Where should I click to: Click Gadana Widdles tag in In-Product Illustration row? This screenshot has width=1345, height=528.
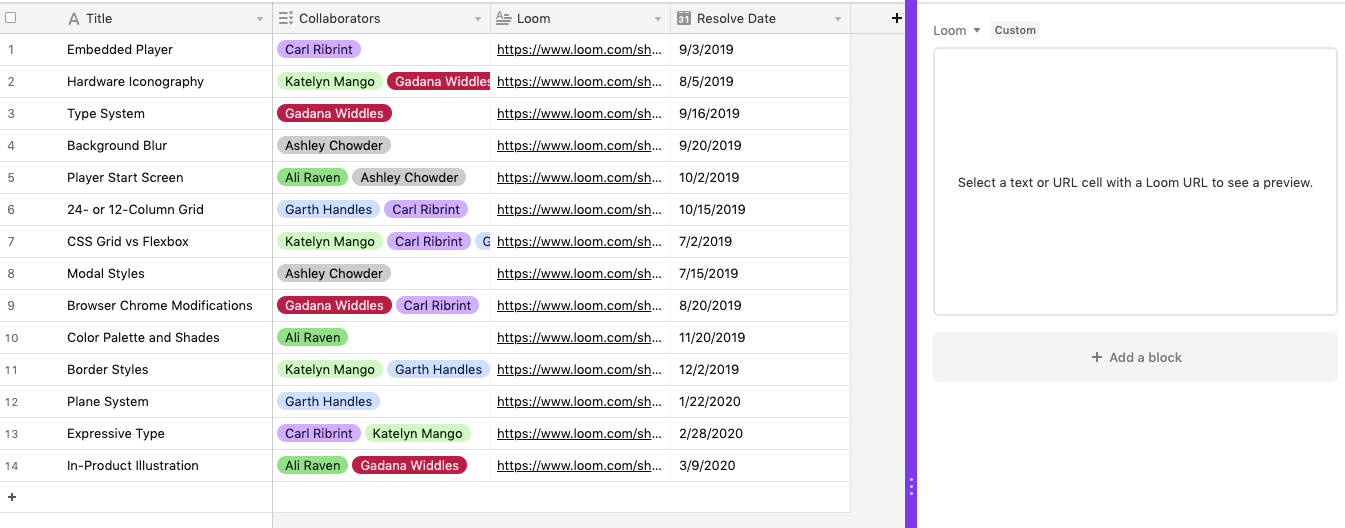pos(409,465)
